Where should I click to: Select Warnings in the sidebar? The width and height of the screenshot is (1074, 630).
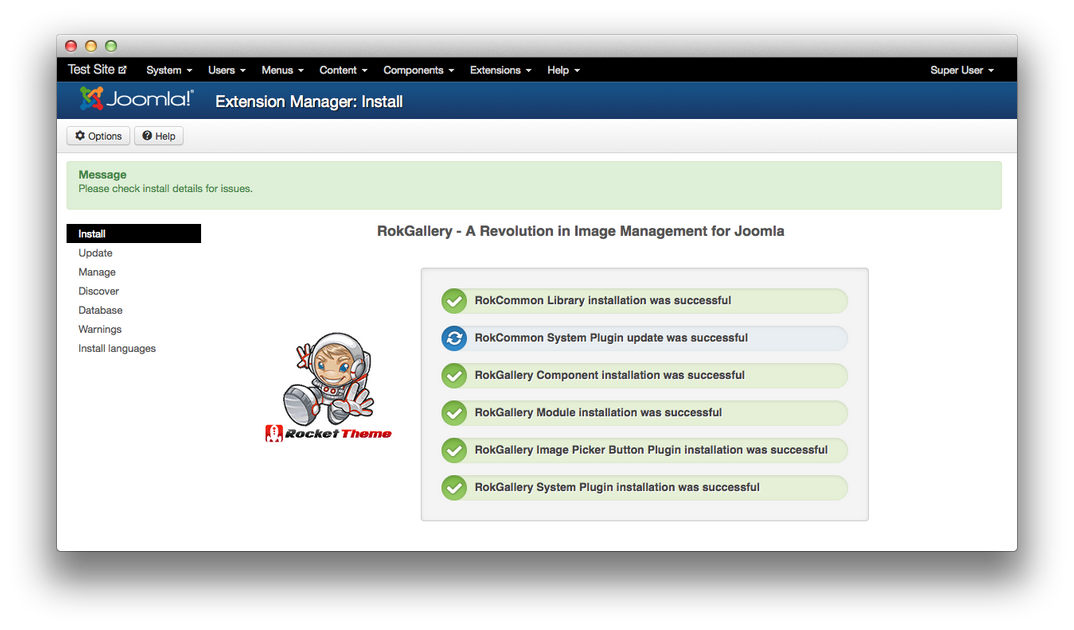100,329
